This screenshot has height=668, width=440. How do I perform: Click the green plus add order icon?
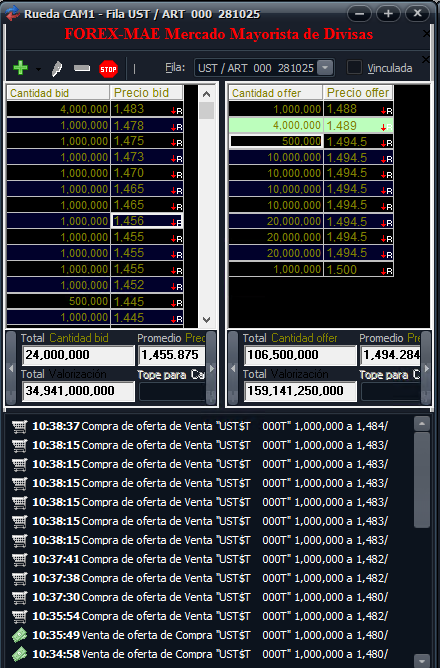(x=20, y=68)
